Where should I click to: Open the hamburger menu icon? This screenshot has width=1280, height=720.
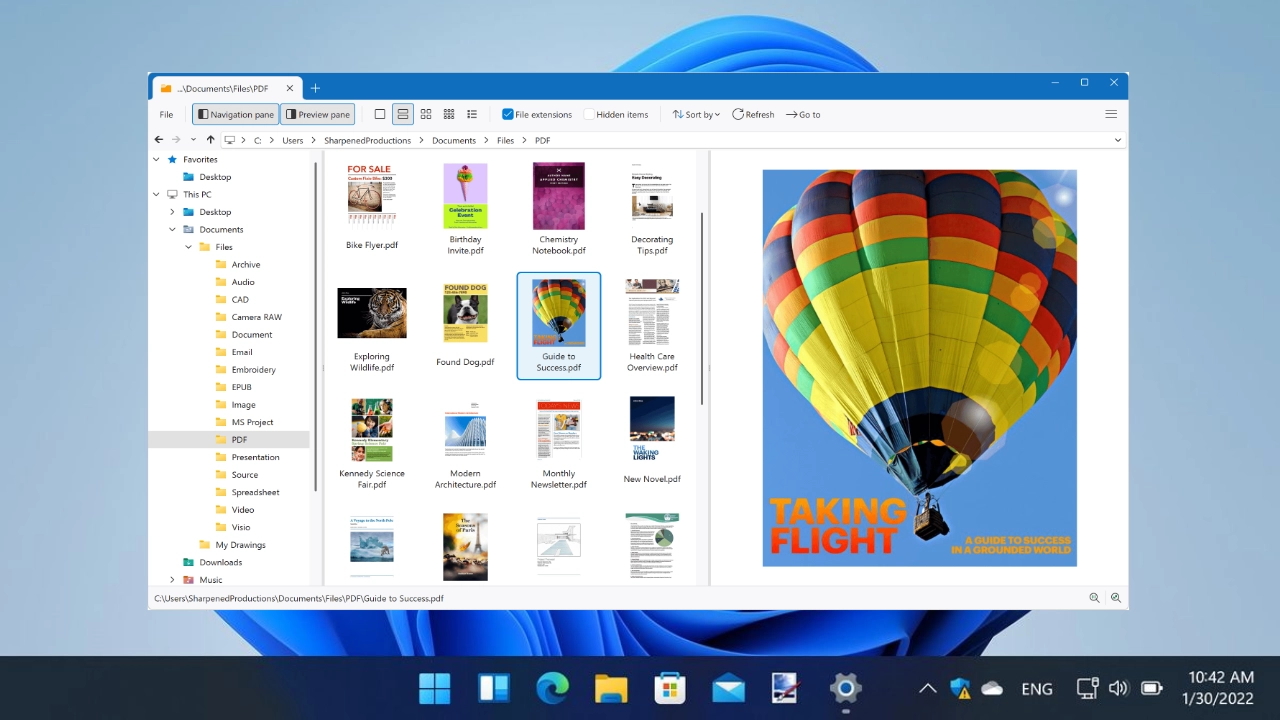[1111, 114]
